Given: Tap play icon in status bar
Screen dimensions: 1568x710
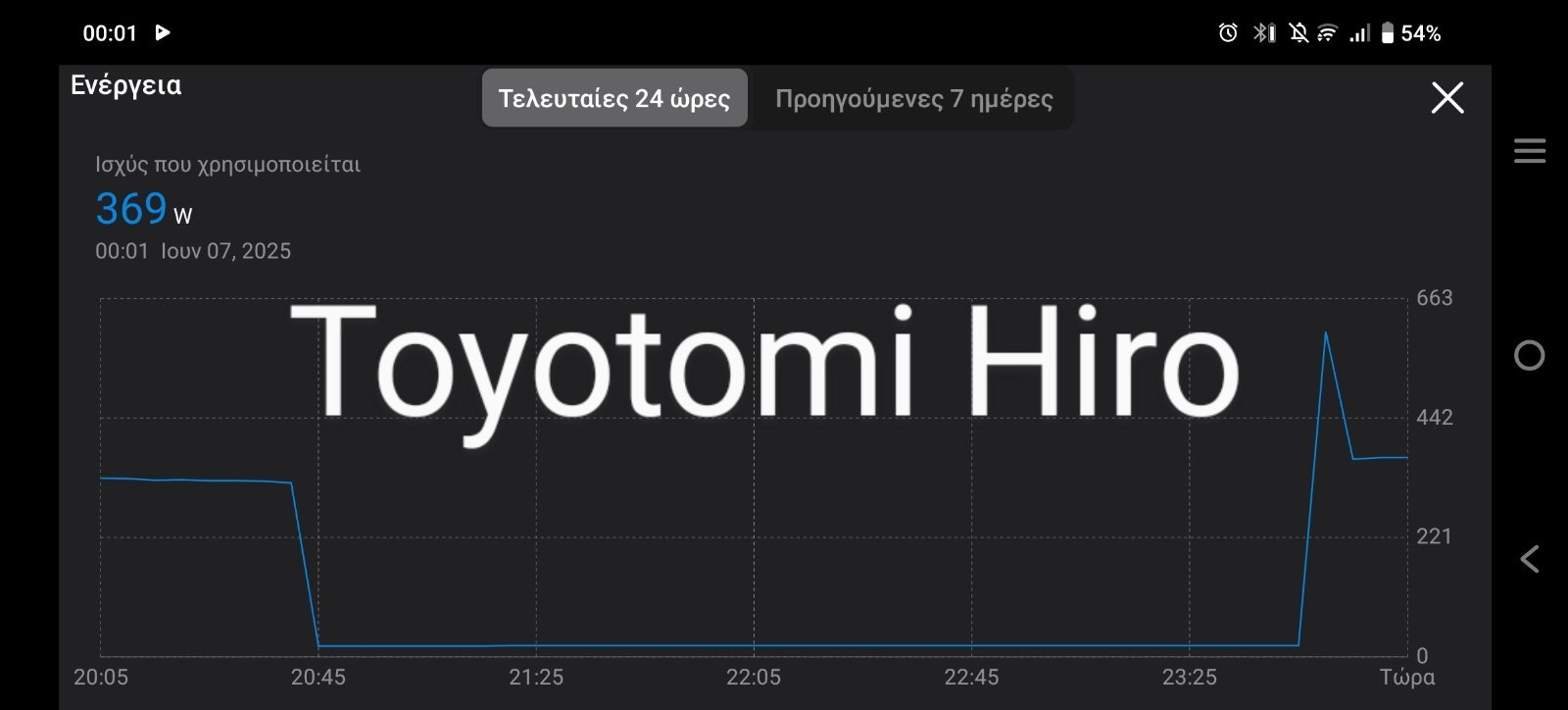Looking at the screenshot, I should [x=163, y=32].
